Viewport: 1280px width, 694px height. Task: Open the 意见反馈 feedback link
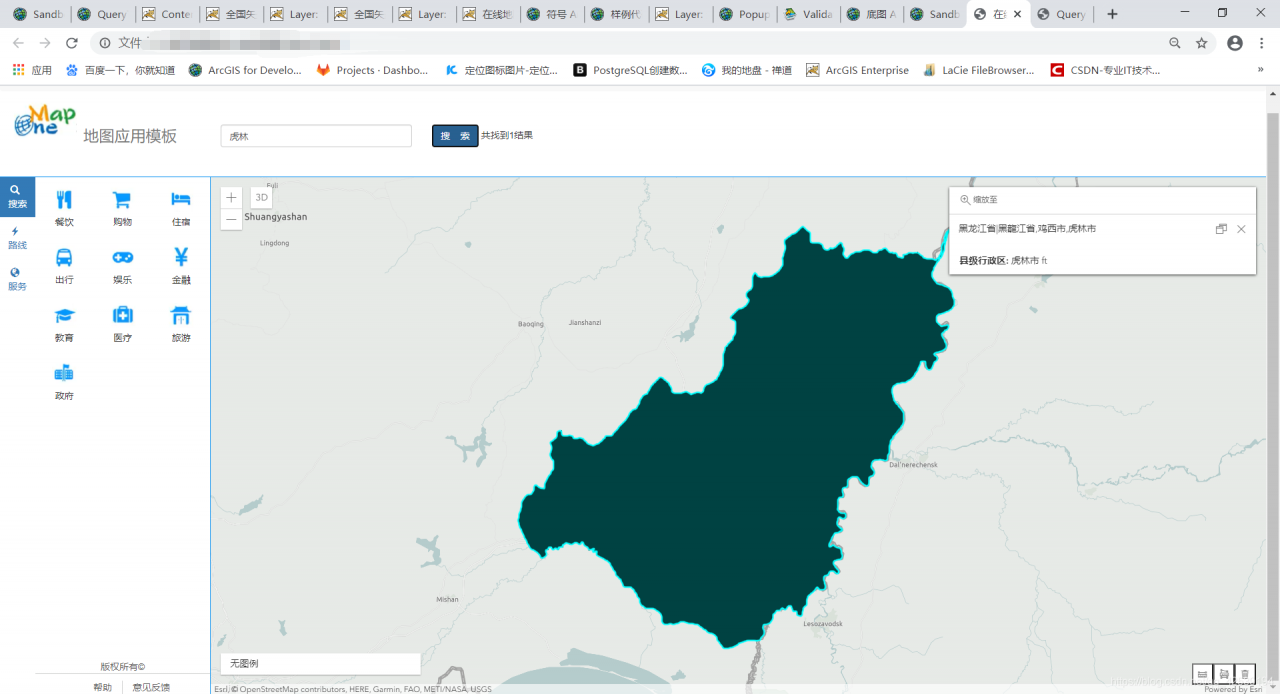tap(151, 687)
